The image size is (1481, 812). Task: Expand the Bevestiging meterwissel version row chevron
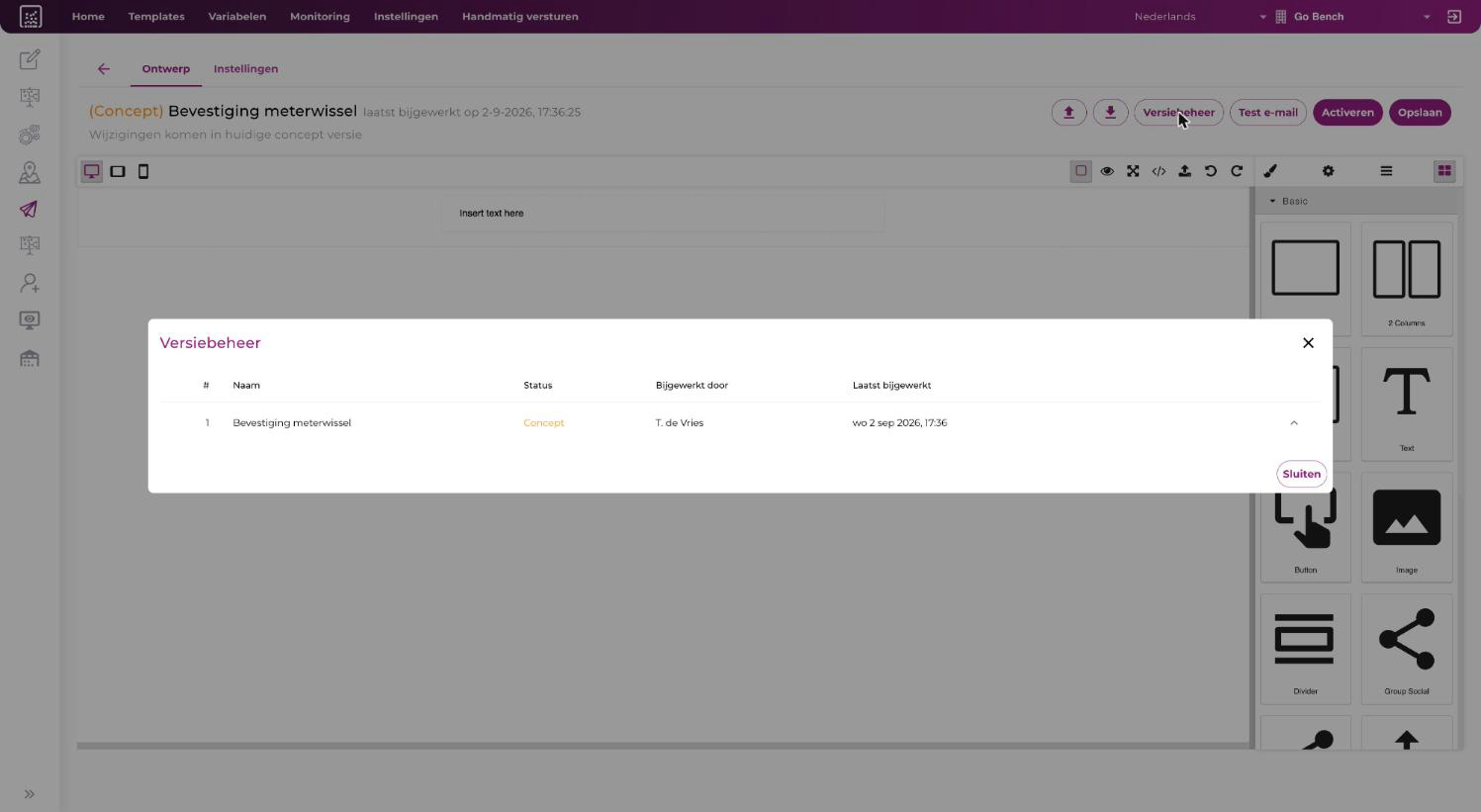(x=1293, y=423)
